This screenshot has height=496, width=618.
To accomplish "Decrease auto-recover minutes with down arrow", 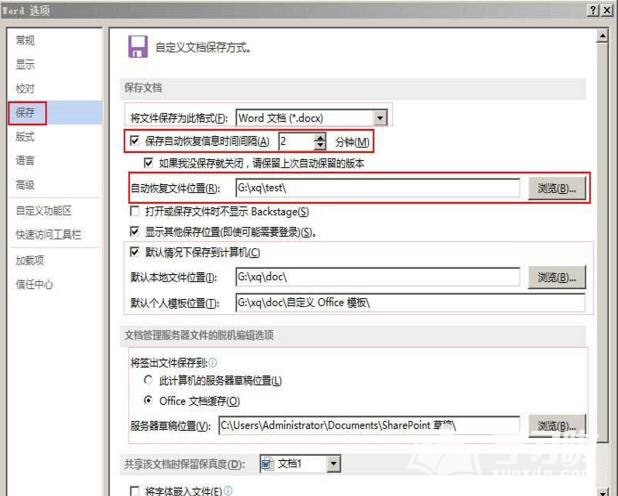I will point(320,145).
